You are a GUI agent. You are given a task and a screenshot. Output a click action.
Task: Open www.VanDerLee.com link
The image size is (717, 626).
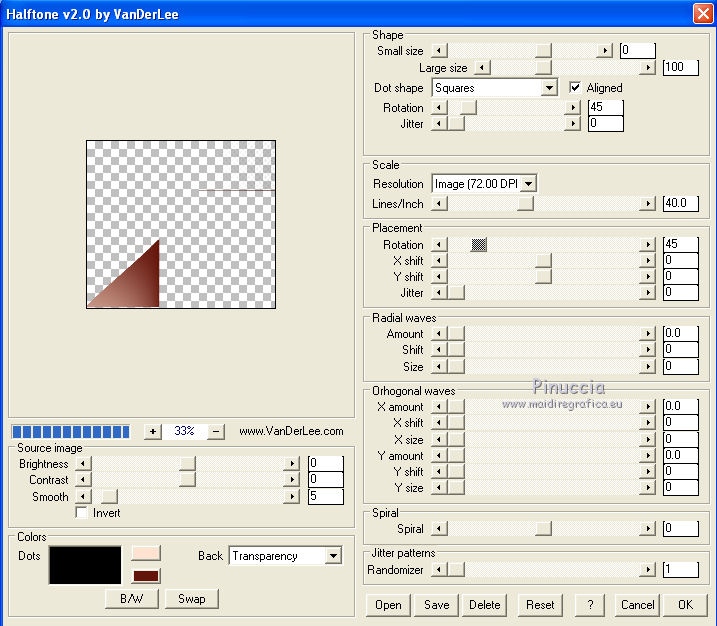pyautogui.click(x=291, y=431)
